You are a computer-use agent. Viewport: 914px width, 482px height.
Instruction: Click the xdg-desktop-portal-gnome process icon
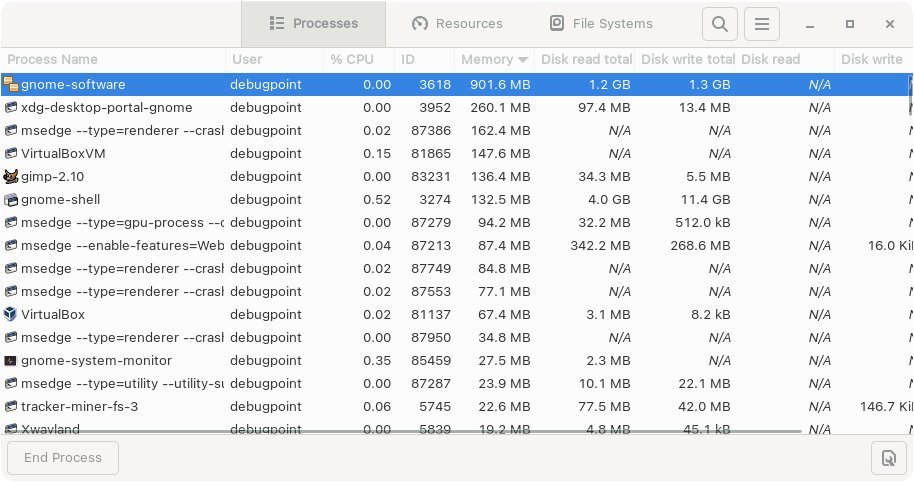coord(10,108)
